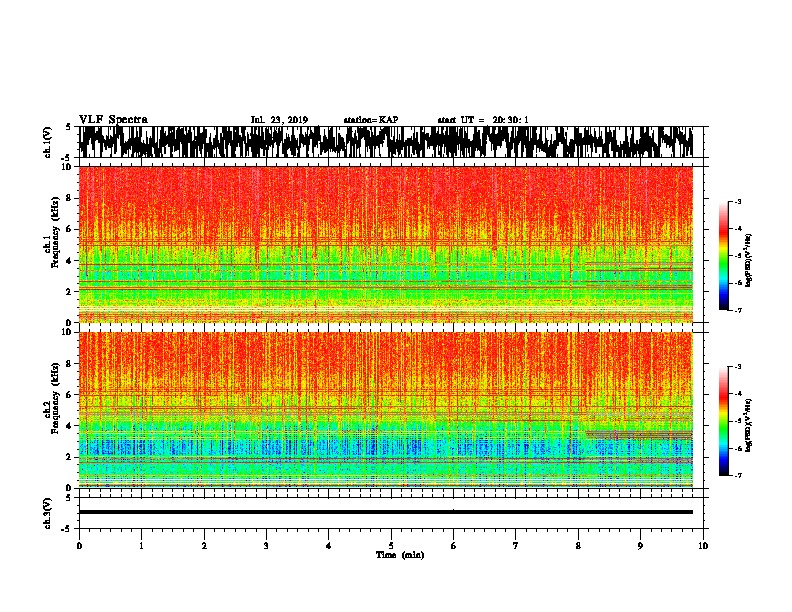
Task: Click the 'Time (min)' axis label
Action: [x=400, y=555]
